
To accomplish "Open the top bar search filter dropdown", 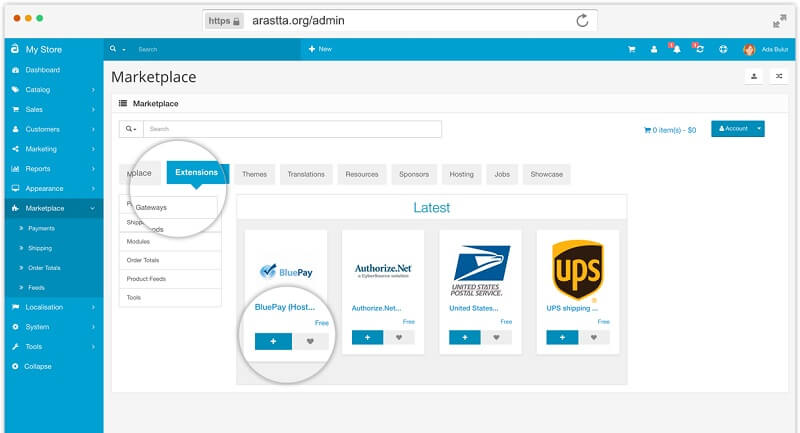I will pos(117,49).
